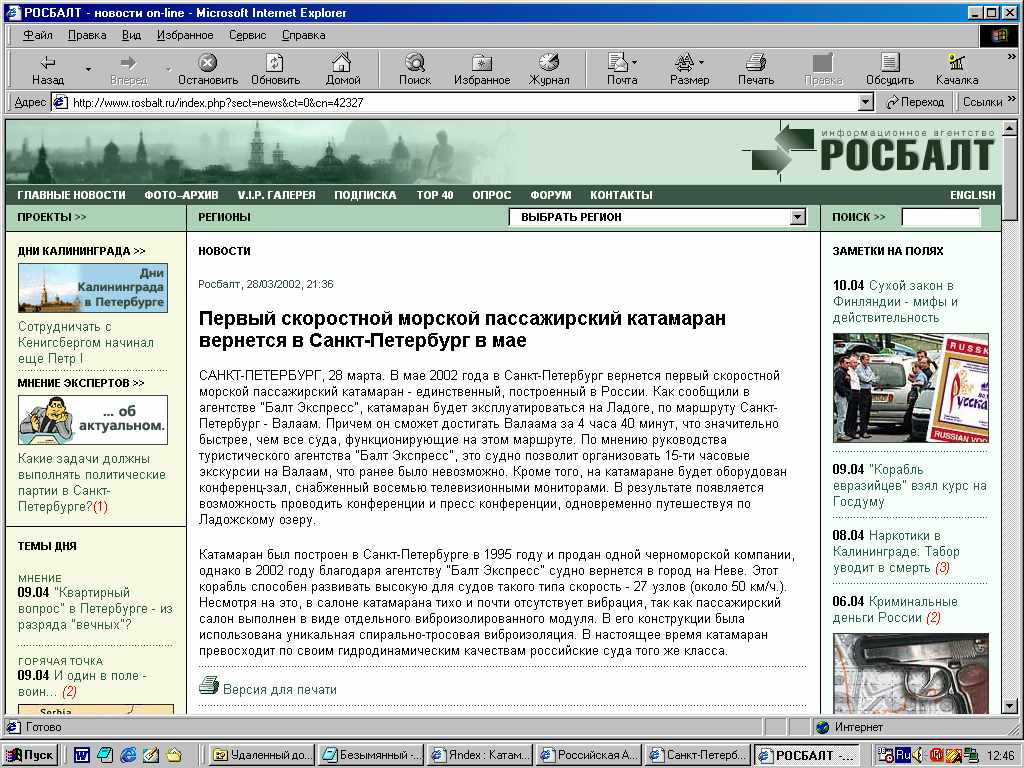Image resolution: width=1024 pixels, height=768 pixels.
Task: Open the address bar dropdown list
Action: 865,102
